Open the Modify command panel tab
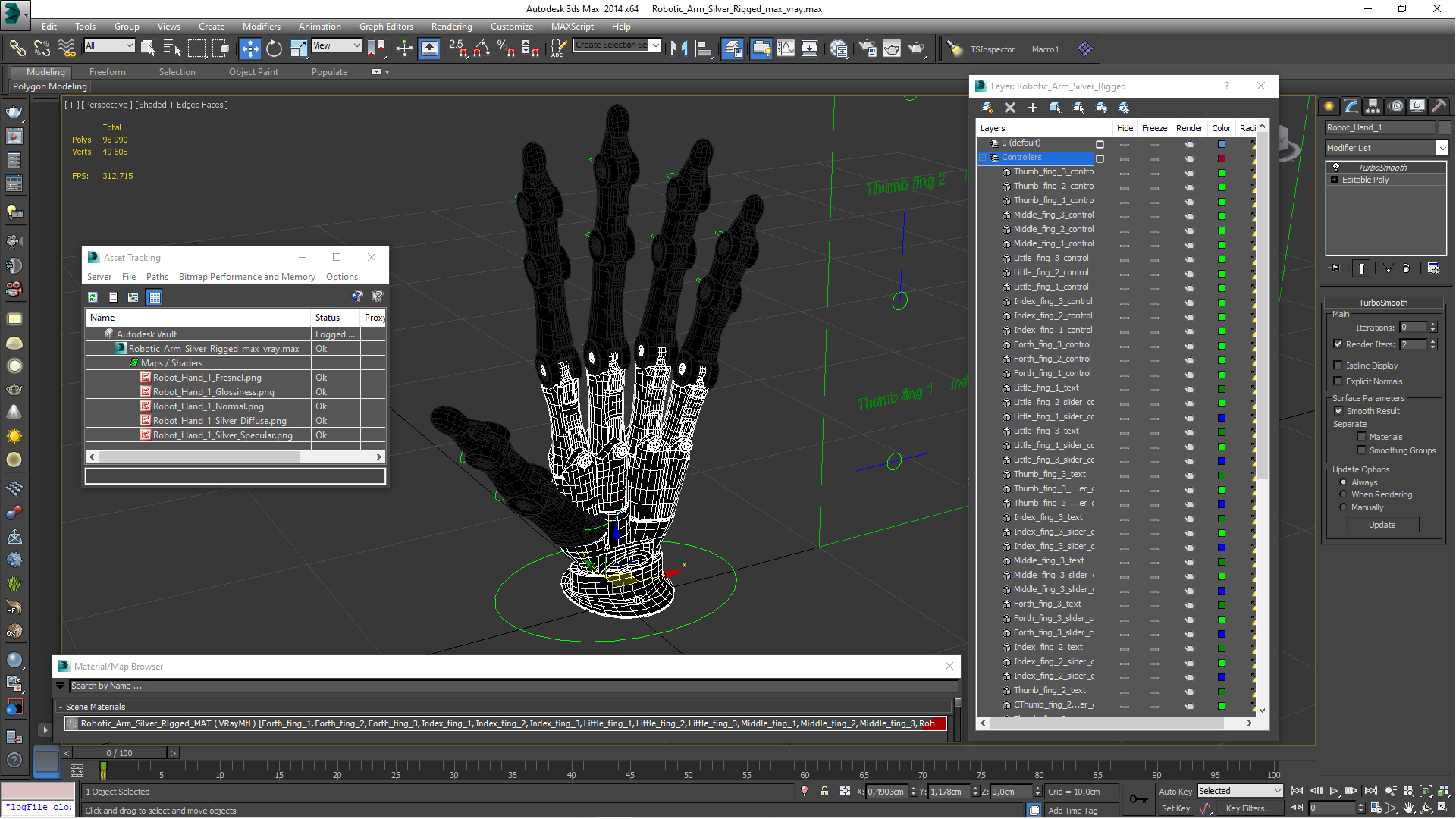The height and width of the screenshot is (819, 1456). click(1351, 106)
